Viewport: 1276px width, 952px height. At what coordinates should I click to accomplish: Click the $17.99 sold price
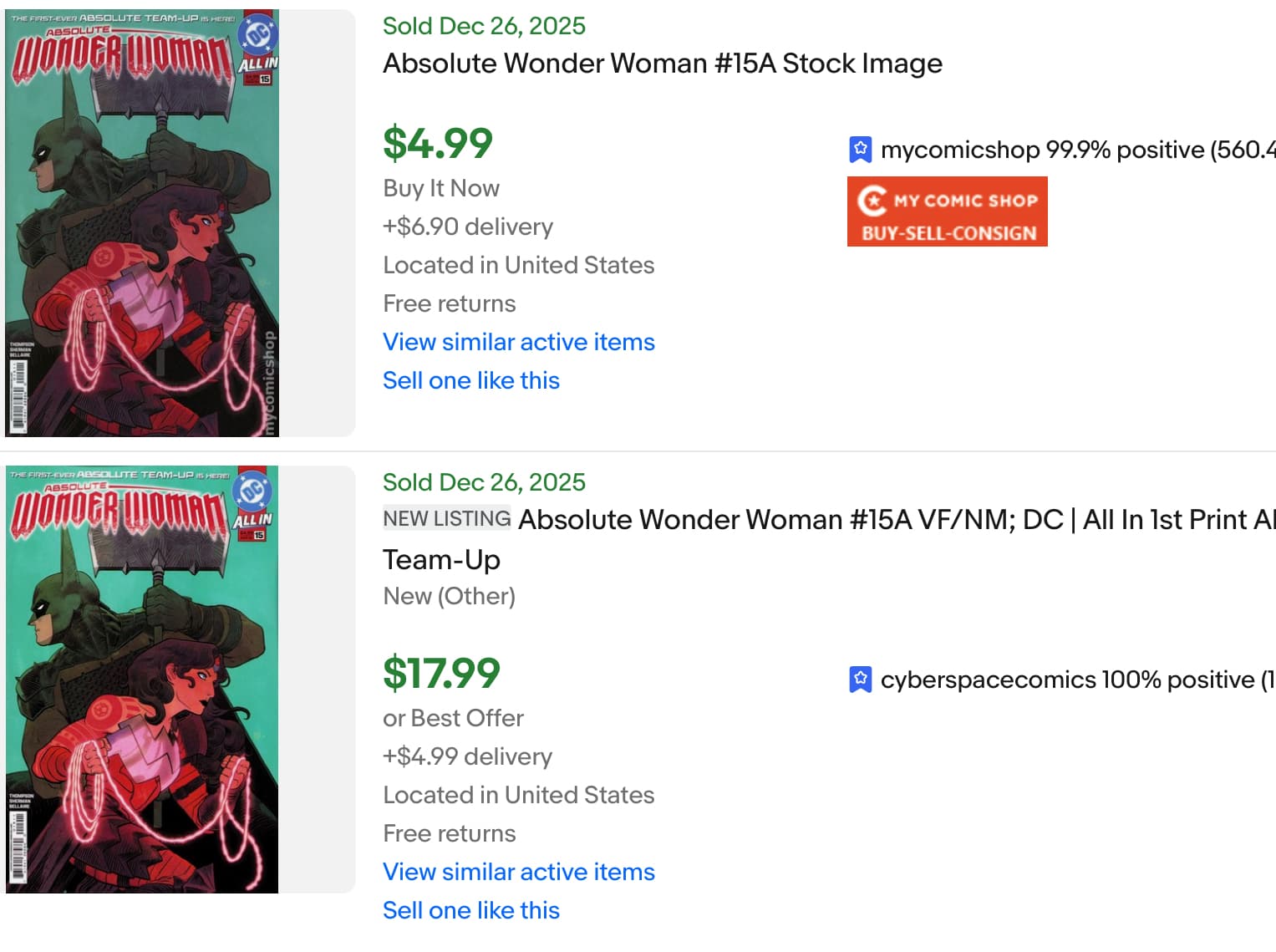[441, 673]
